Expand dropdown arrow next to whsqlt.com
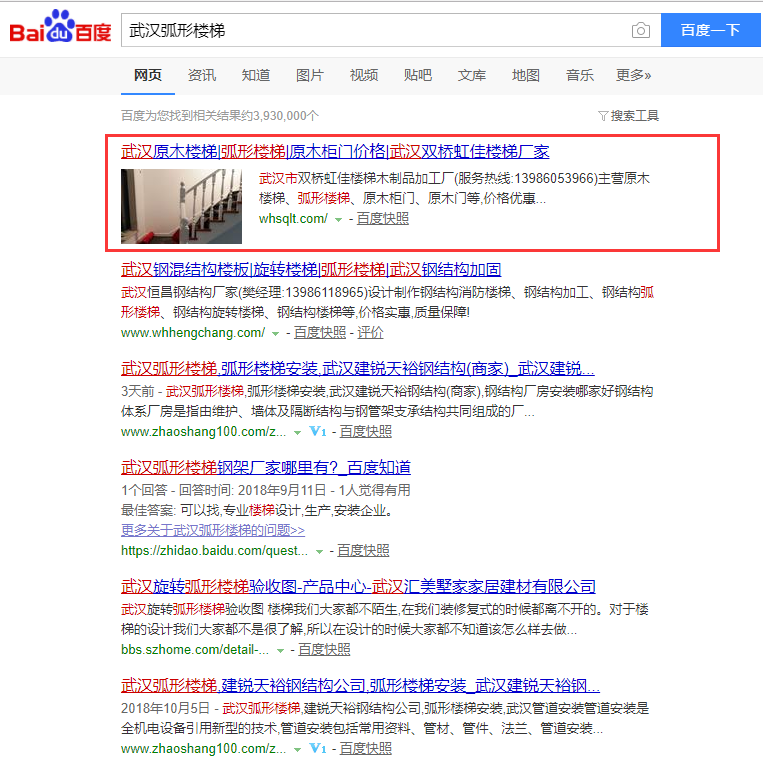Image resolution: width=763 pixels, height=765 pixels. 338,220
